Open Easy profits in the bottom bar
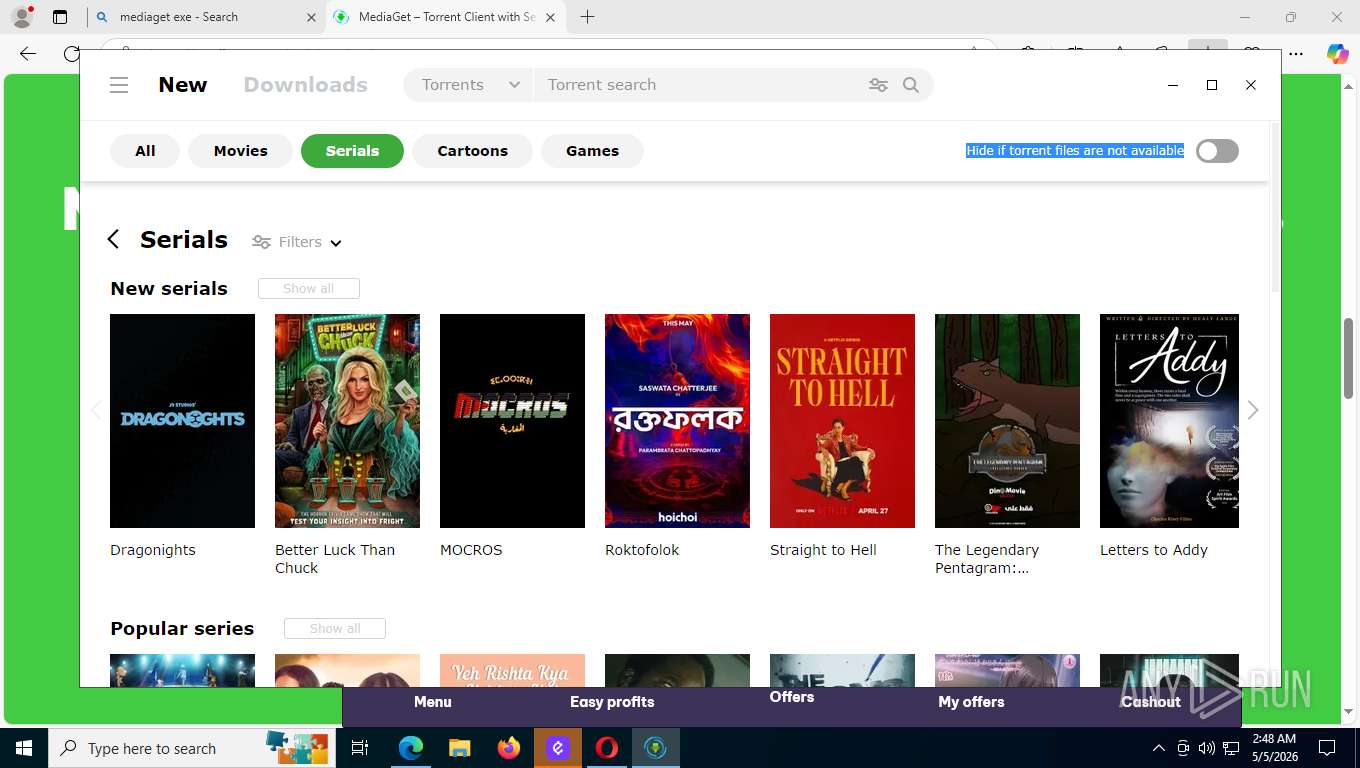The image size is (1360, 768). (612, 702)
